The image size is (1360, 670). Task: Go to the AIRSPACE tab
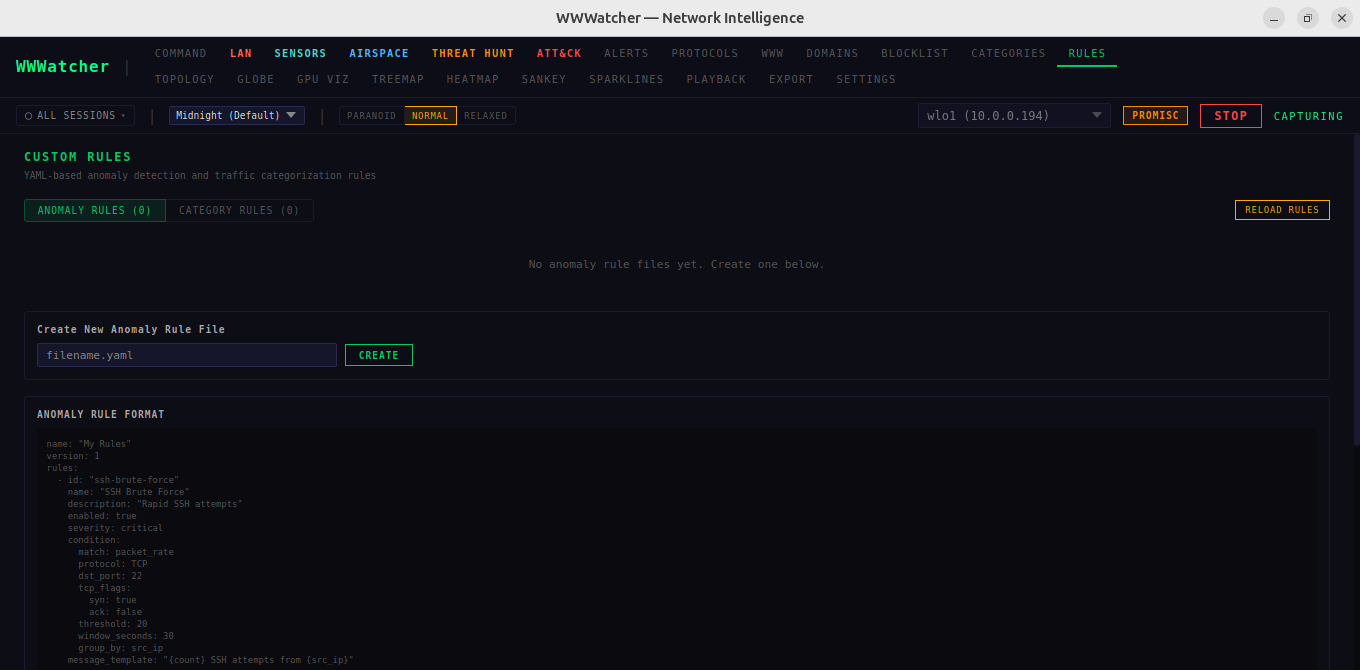coord(379,54)
